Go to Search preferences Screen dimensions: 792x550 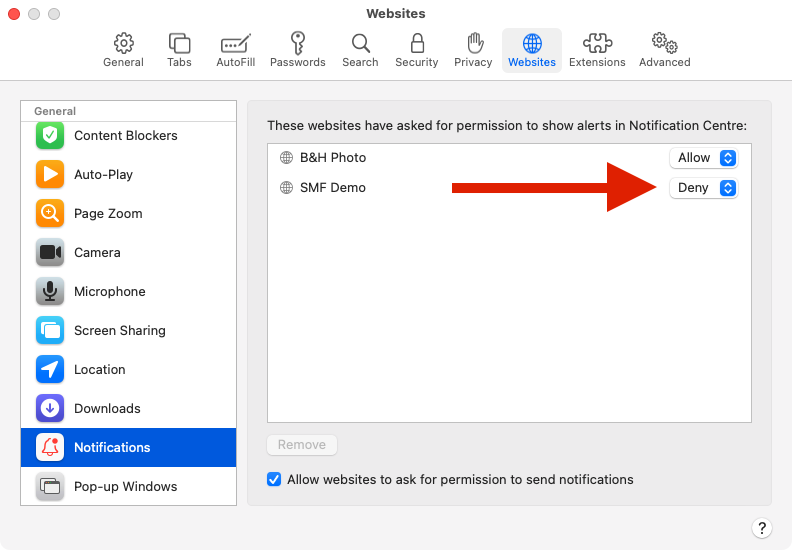tap(360, 50)
